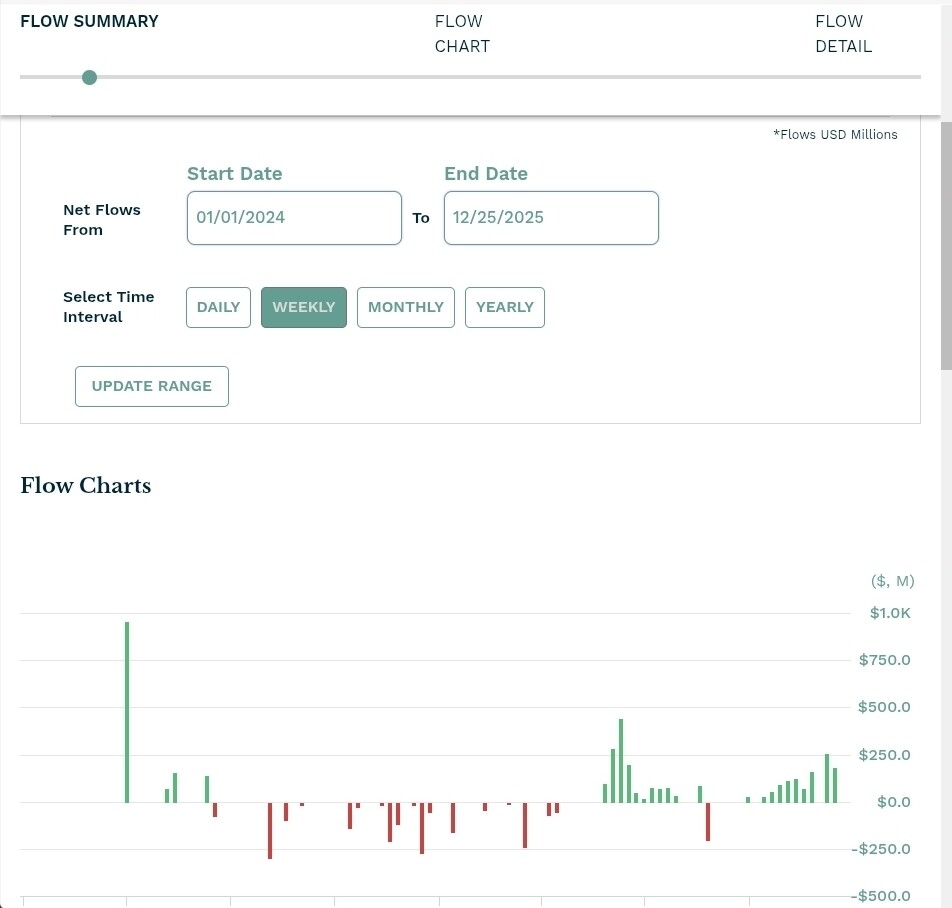Switch to the Flow Chart tab
Viewport: 952px width, 908px height.
[461, 34]
